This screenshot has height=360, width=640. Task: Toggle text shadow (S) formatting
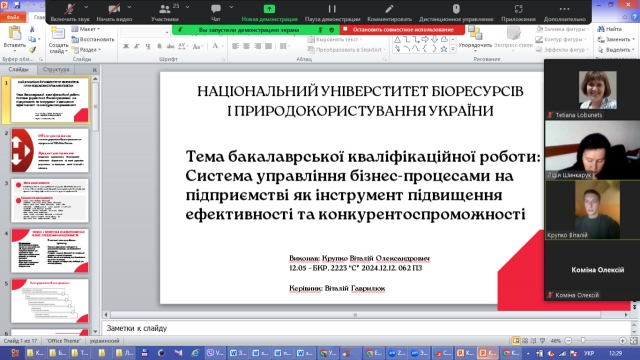[159, 47]
